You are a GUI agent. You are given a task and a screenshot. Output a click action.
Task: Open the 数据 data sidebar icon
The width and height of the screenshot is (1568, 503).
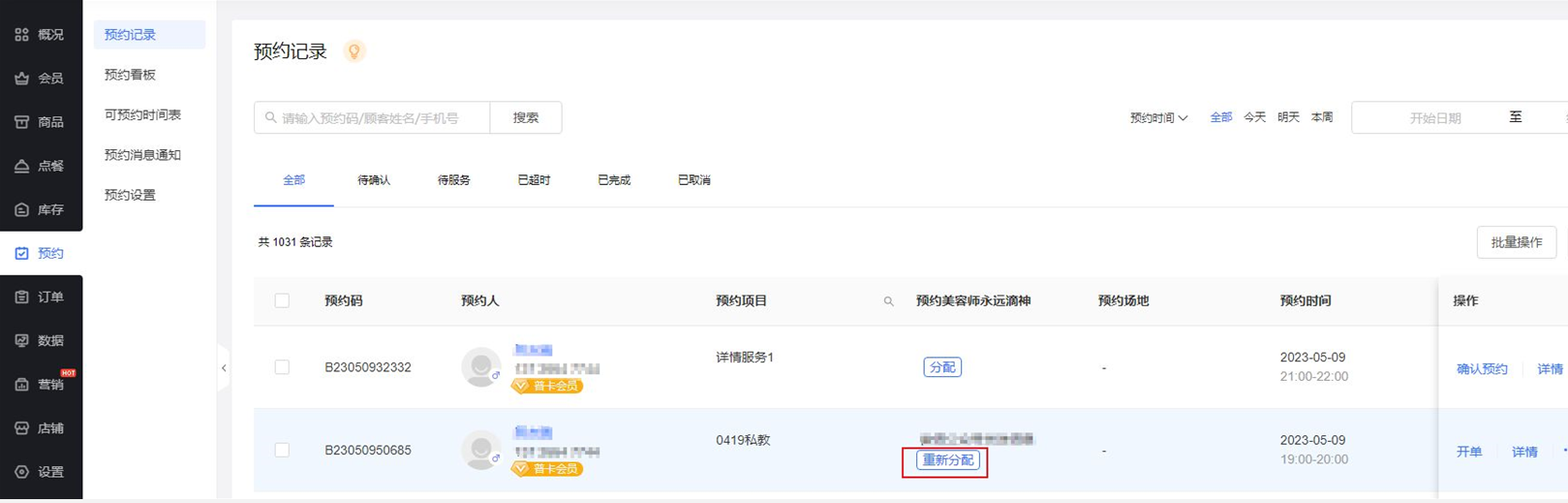pos(21,340)
